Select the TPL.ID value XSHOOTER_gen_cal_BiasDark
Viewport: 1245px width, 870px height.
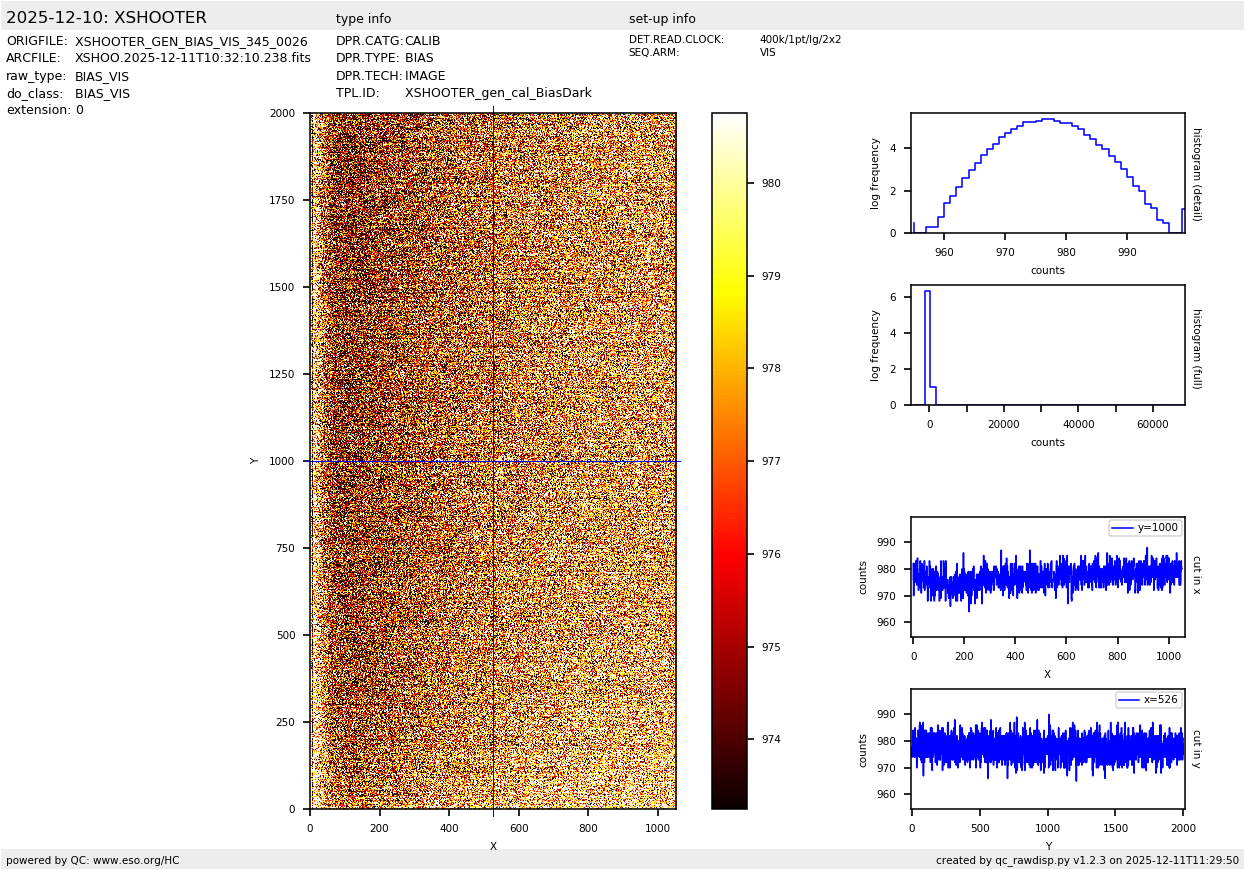[x=498, y=93]
